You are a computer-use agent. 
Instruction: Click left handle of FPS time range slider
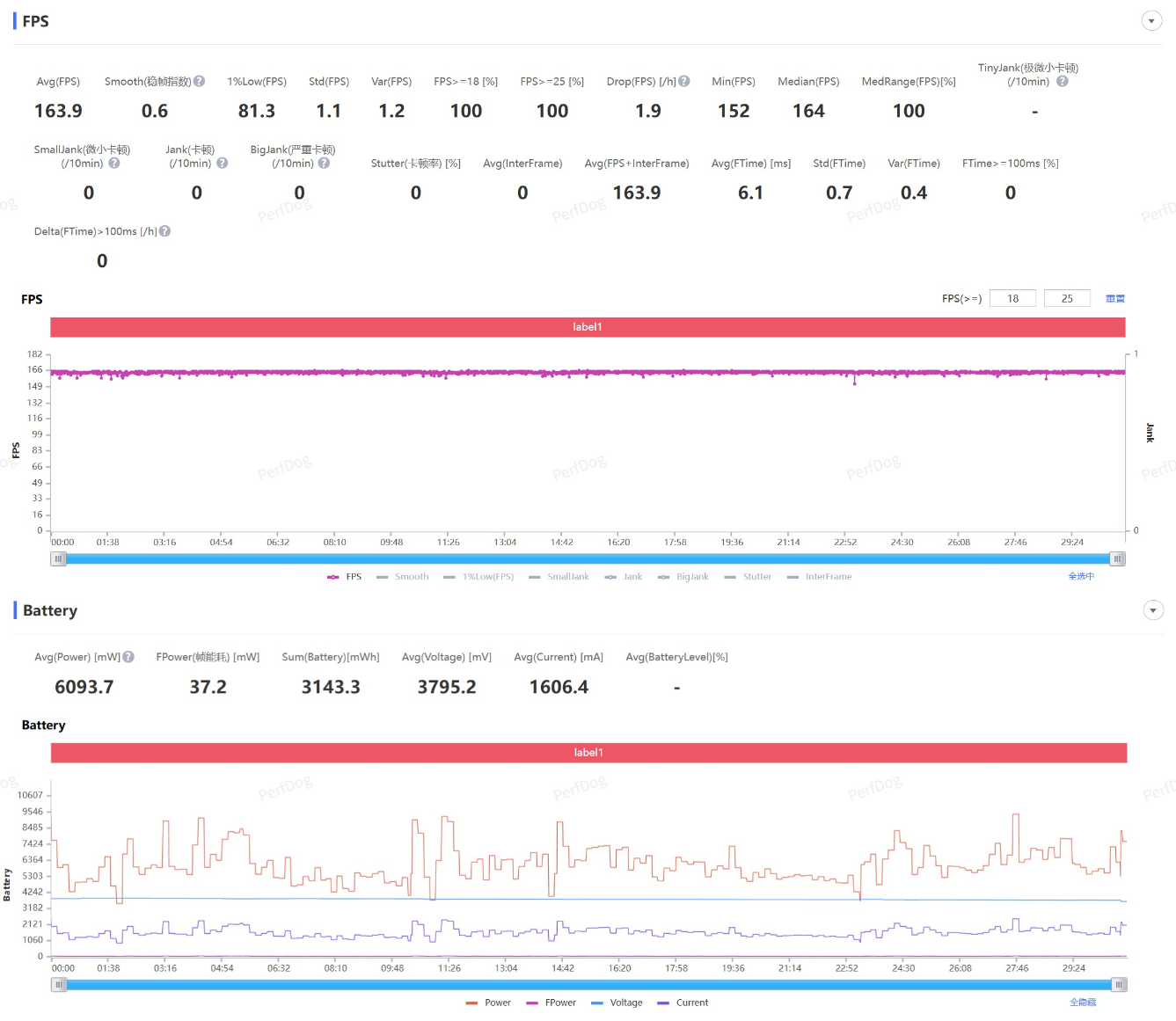58,559
